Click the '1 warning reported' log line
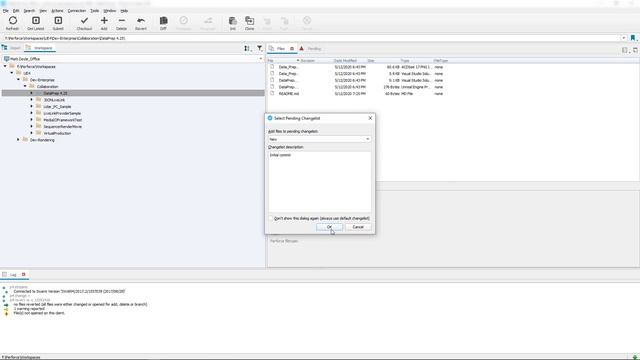 point(29,309)
